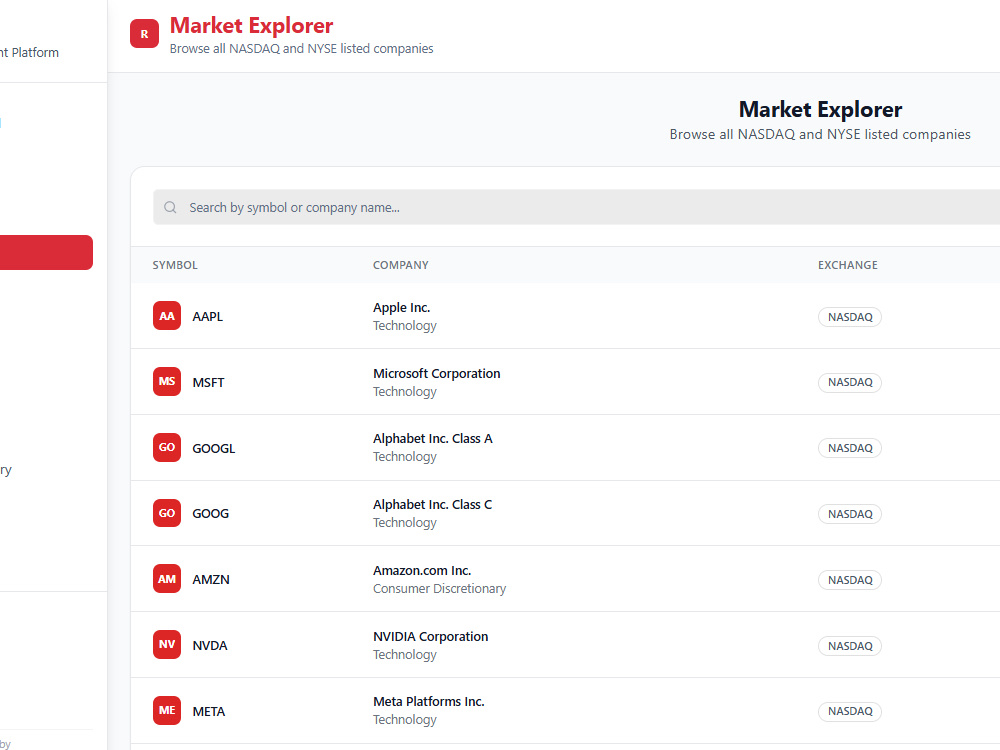This screenshot has width=1000, height=750.
Task: Select the AAPL symbol text
Action: pyautogui.click(x=208, y=316)
